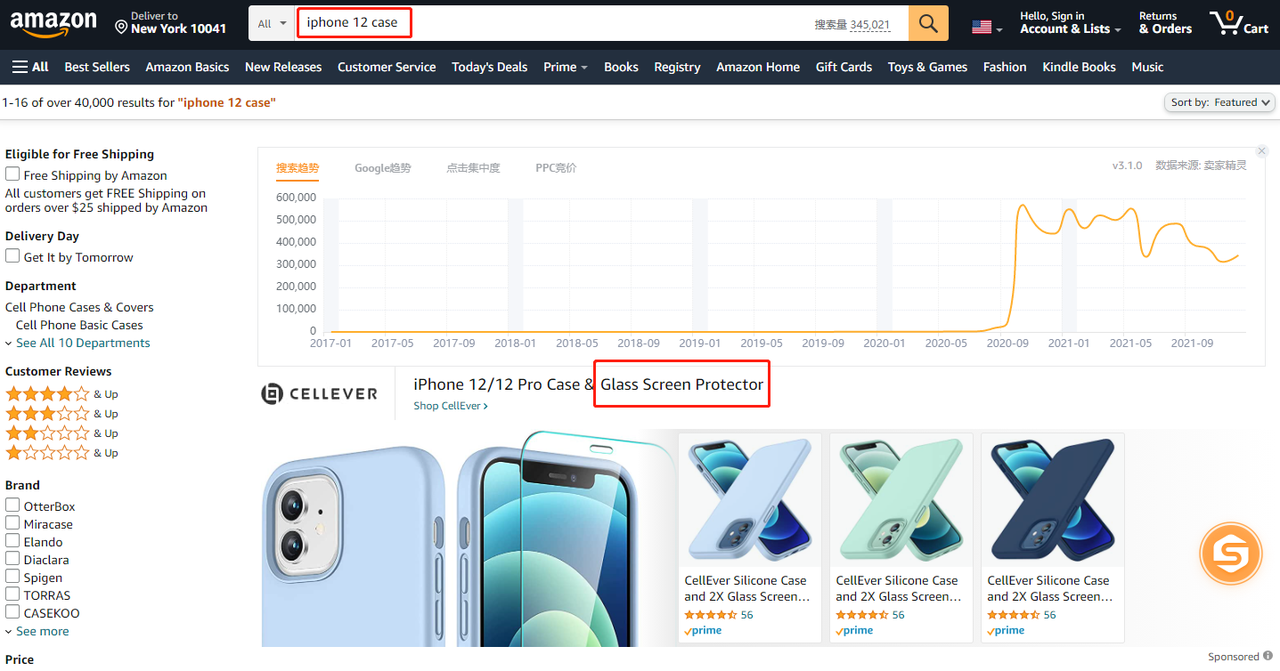Image resolution: width=1280 pixels, height=671 pixels.
Task: Expand the Prime menu dropdown
Action: (x=565, y=67)
